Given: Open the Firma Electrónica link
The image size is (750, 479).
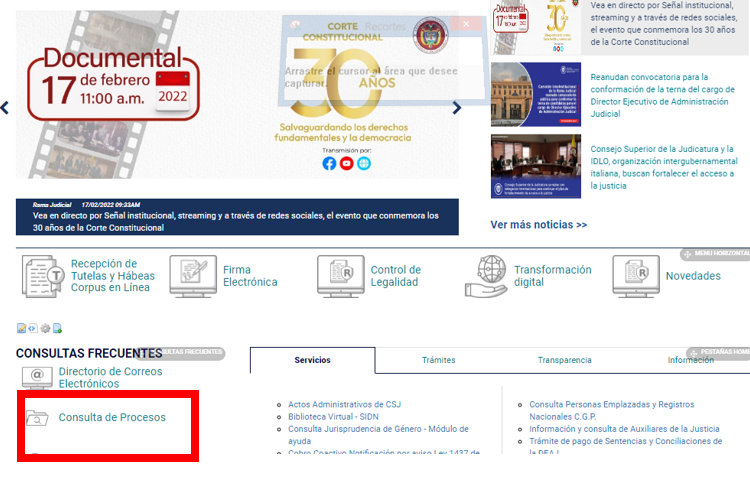Looking at the screenshot, I should (x=250, y=276).
